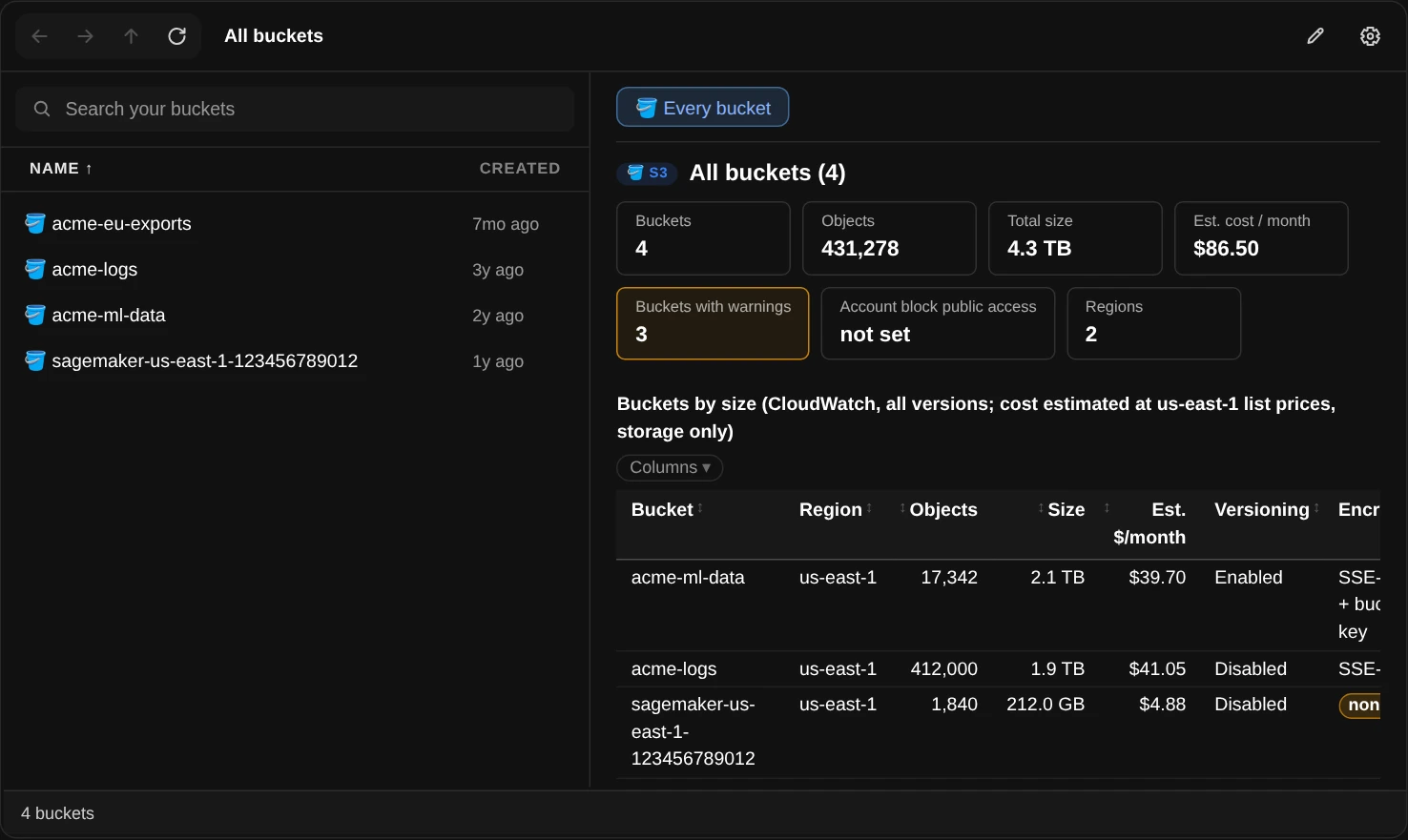This screenshot has width=1408, height=840.
Task: Click bucket icon beside acme-ml-data
Action: pos(35,315)
